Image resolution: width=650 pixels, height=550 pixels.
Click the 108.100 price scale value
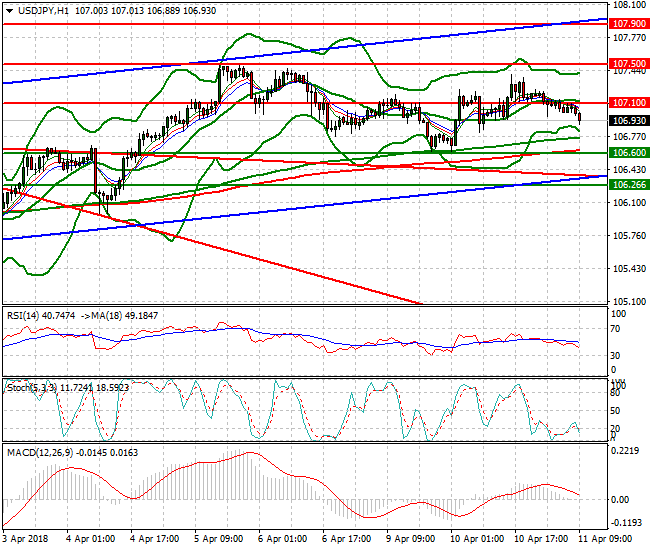tap(629, 5)
